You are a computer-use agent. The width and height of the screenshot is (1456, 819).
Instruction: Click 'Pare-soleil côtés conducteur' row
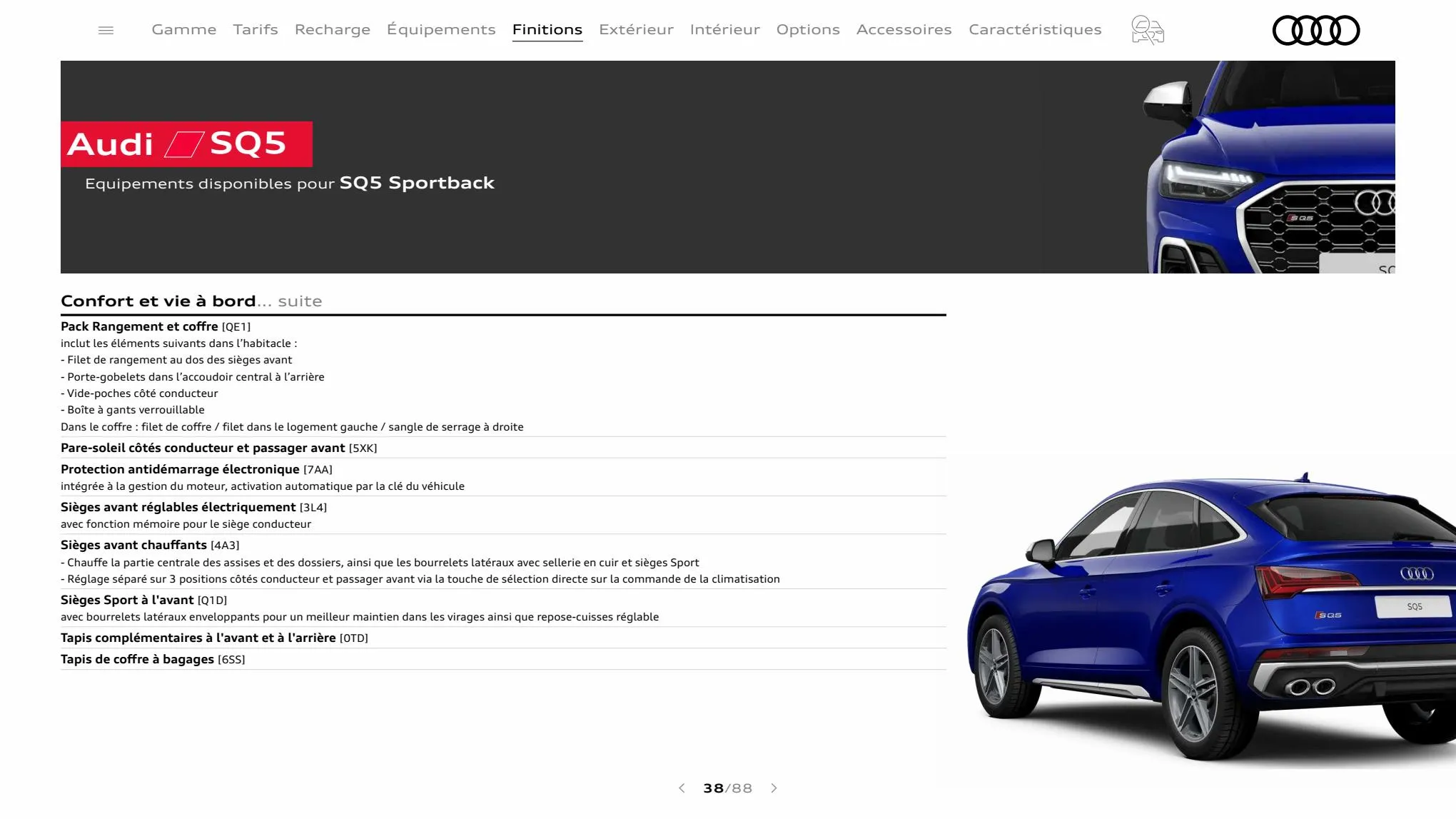(x=503, y=448)
